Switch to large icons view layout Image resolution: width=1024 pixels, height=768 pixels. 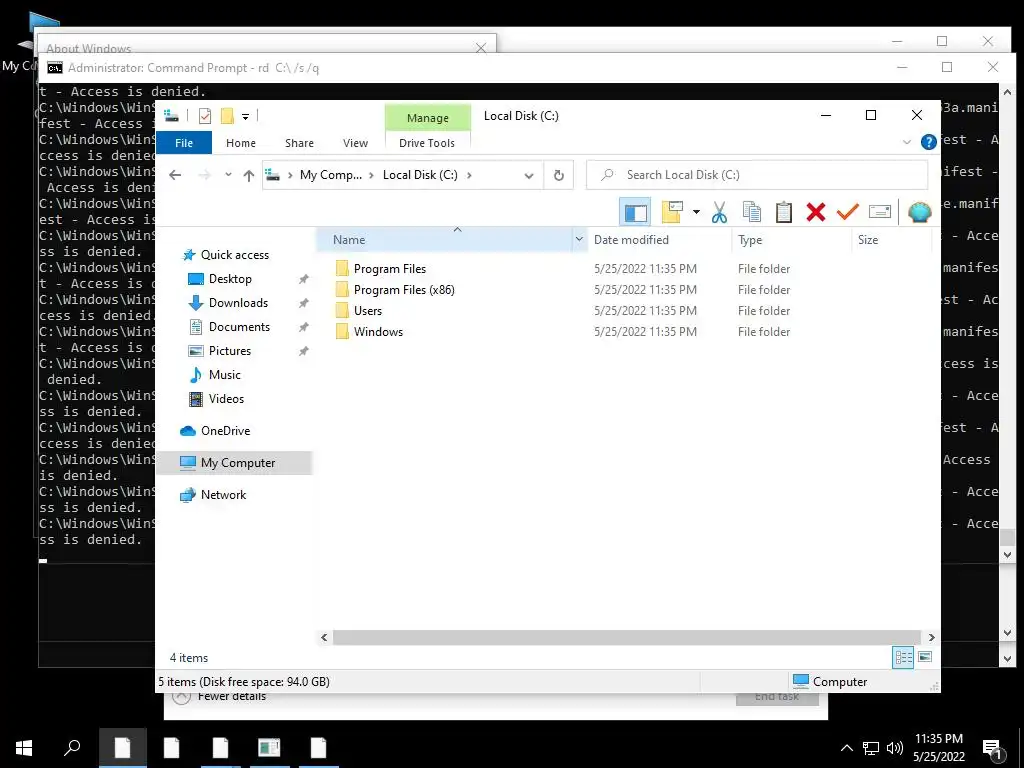tap(925, 657)
